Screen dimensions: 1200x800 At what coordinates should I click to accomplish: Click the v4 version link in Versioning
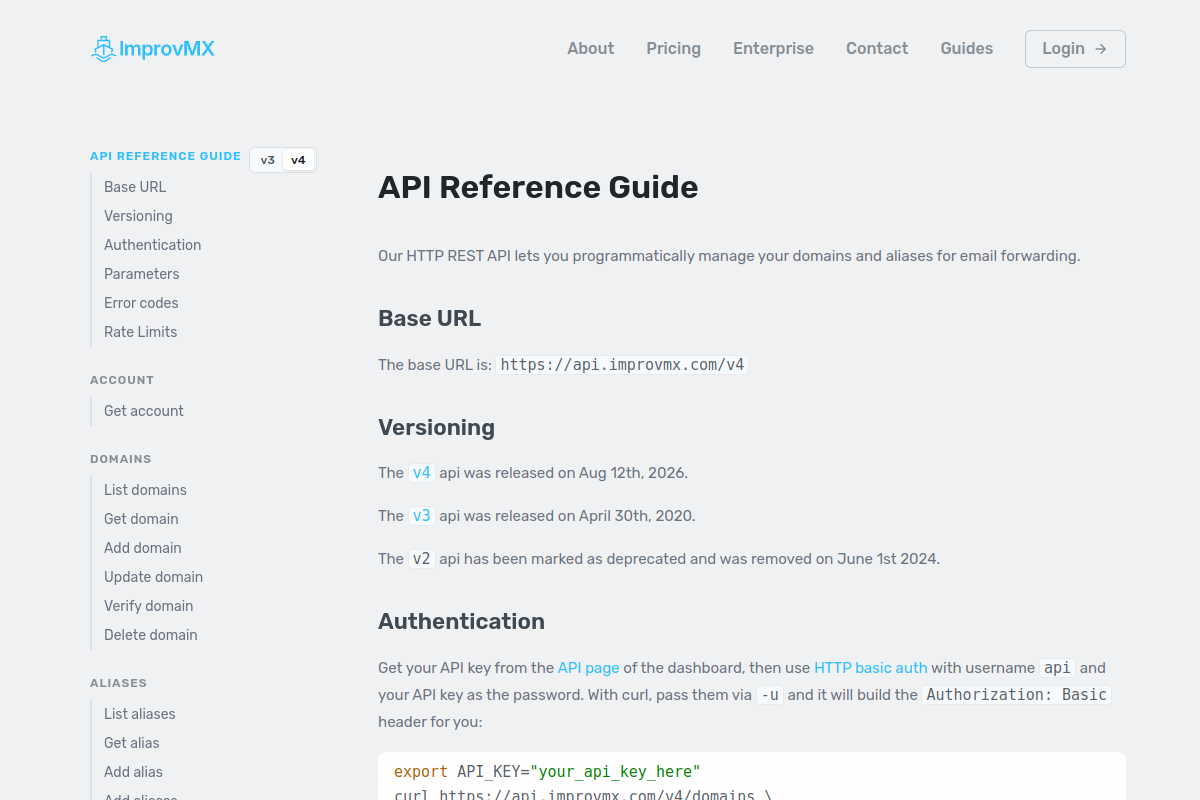(422, 473)
